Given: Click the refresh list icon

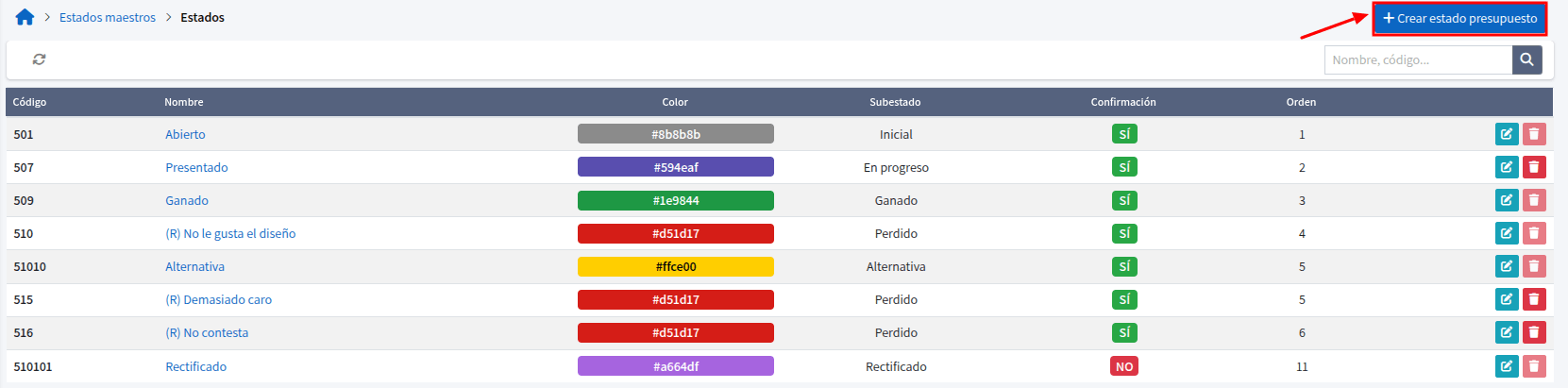Looking at the screenshot, I should 39,59.
